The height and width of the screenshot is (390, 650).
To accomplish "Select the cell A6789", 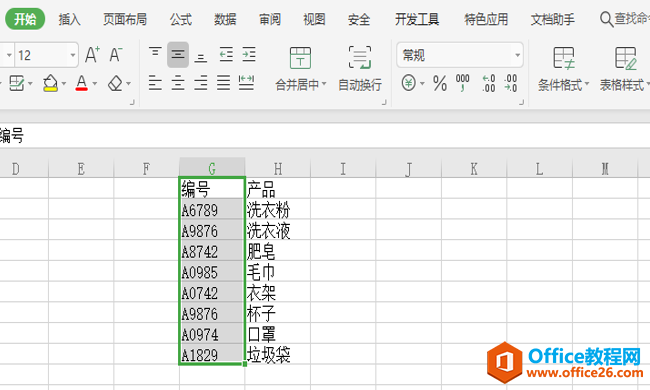I will click(x=212, y=210).
